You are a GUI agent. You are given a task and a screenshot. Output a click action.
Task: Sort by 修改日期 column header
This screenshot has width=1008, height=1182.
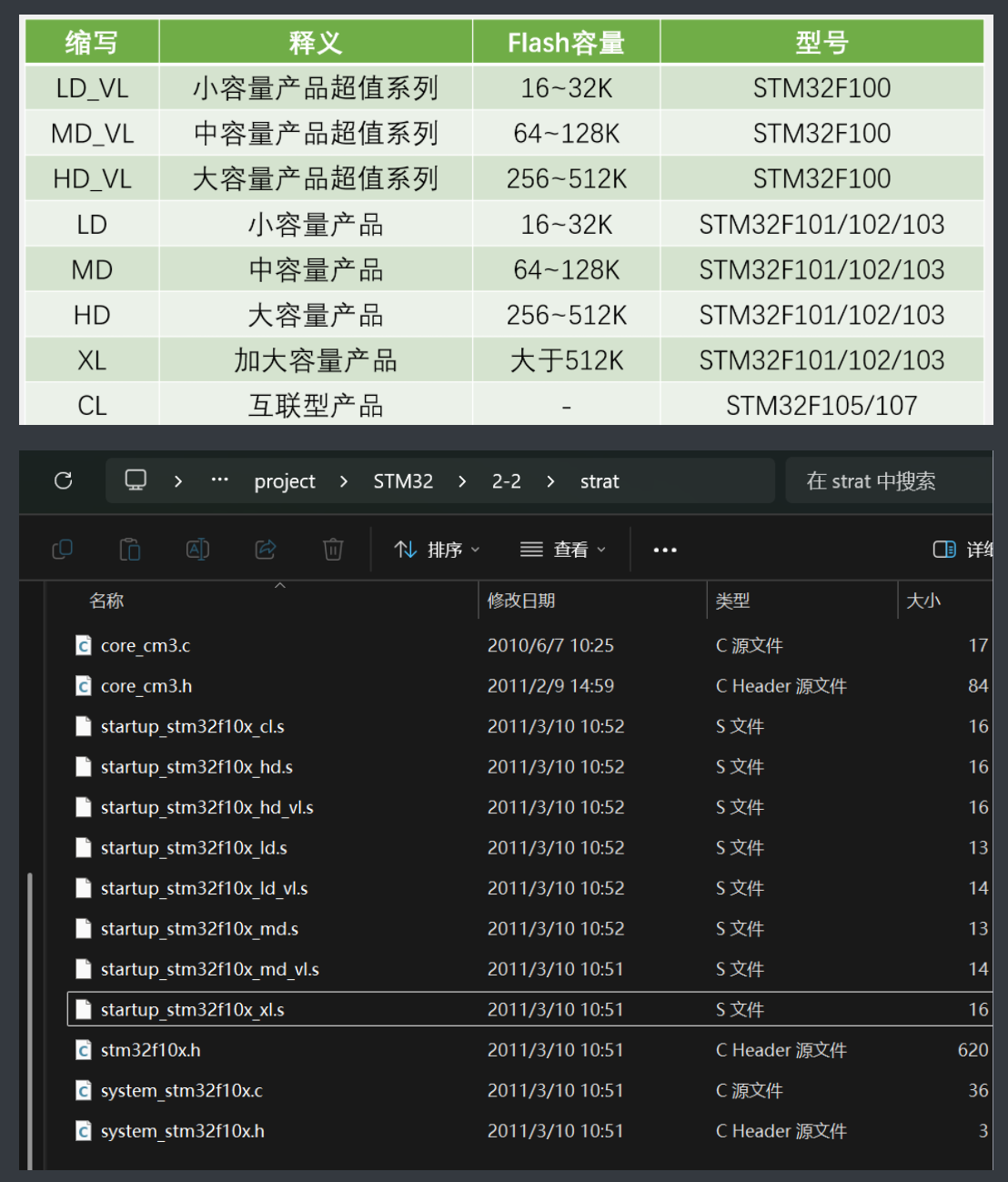click(521, 601)
